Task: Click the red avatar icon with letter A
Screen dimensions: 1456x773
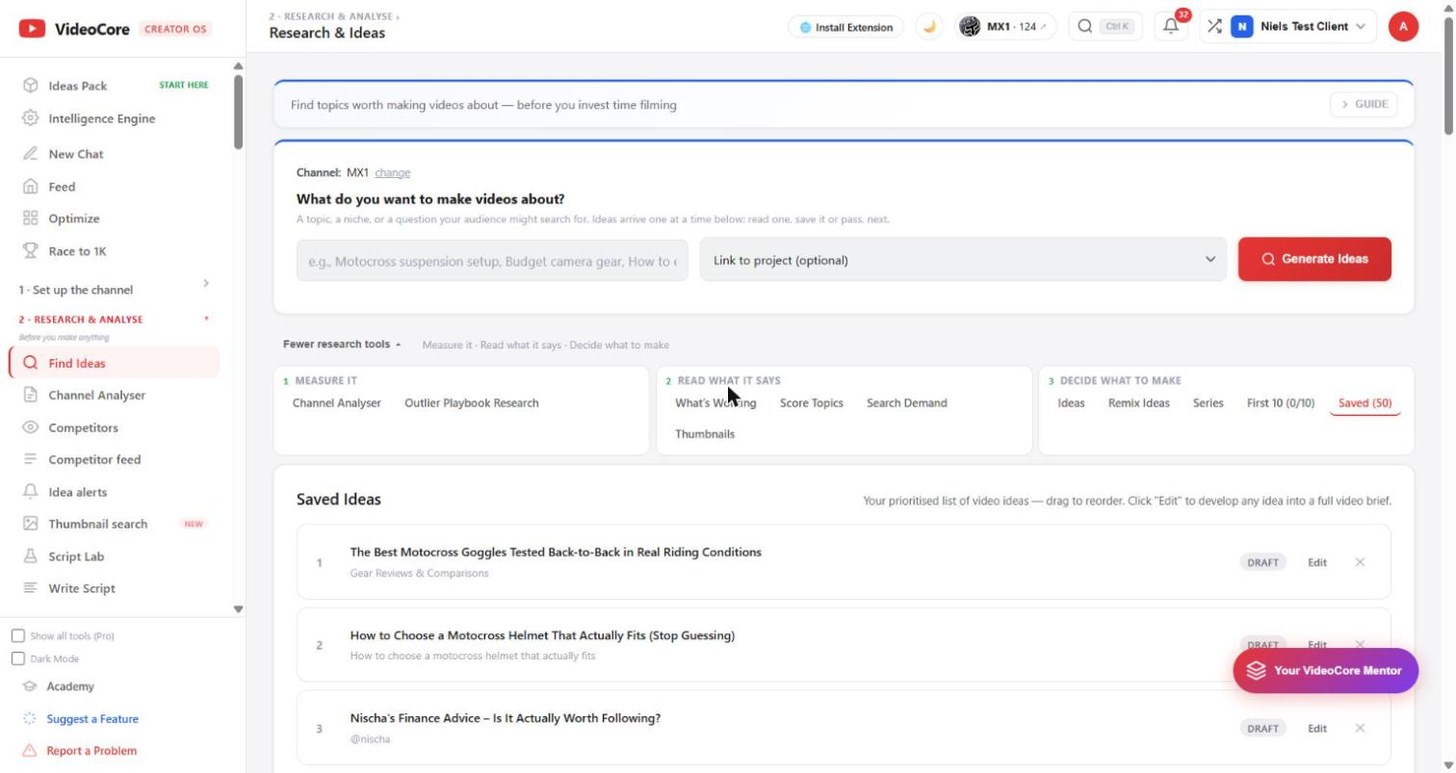Action: coord(1403,27)
